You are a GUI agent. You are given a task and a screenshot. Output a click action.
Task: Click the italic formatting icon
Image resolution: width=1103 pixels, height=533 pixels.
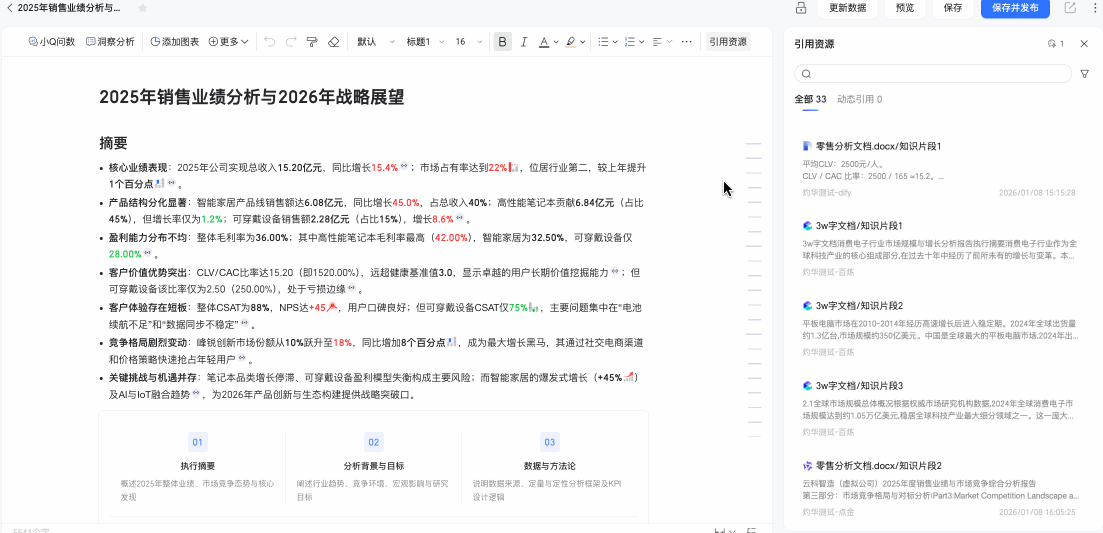[523, 42]
